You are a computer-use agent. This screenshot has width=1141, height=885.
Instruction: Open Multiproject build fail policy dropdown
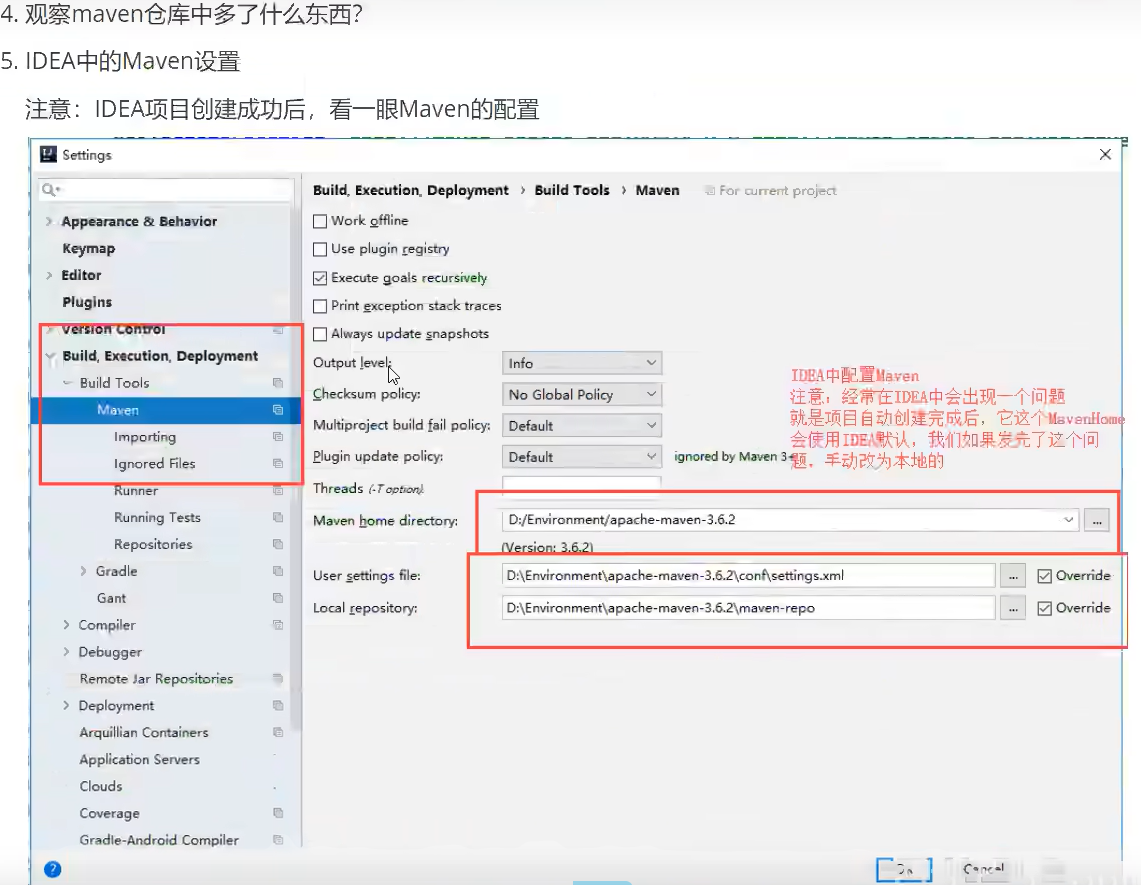[581, 426]
